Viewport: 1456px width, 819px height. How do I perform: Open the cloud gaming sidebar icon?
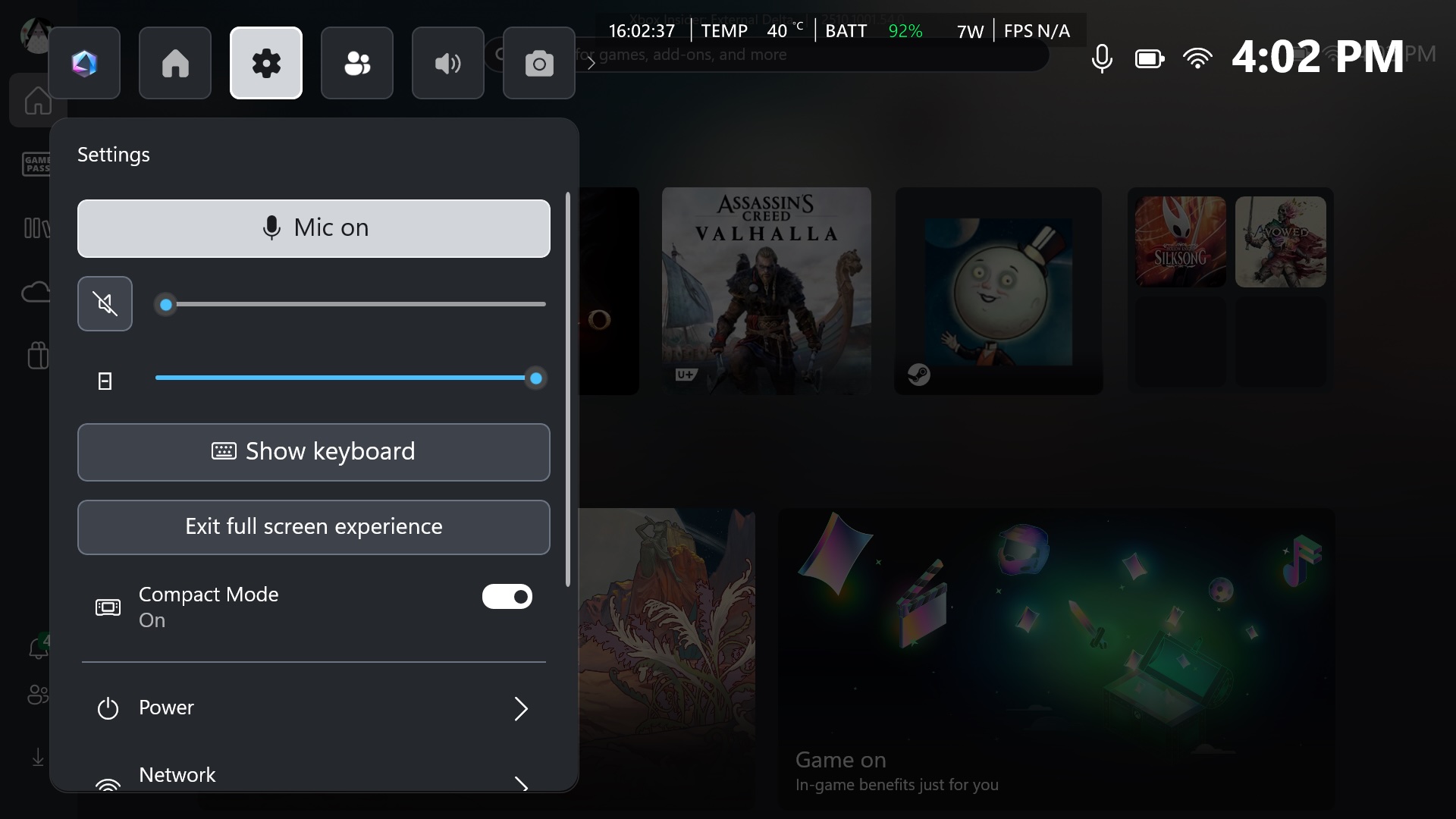click(35, 292)
